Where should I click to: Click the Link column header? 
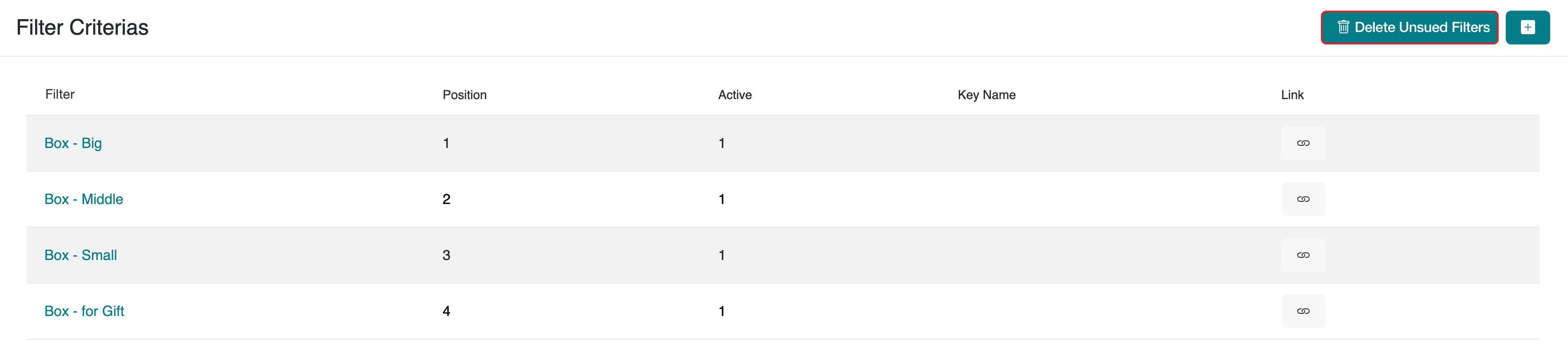pyautogui.click(x=1292, y=95)
